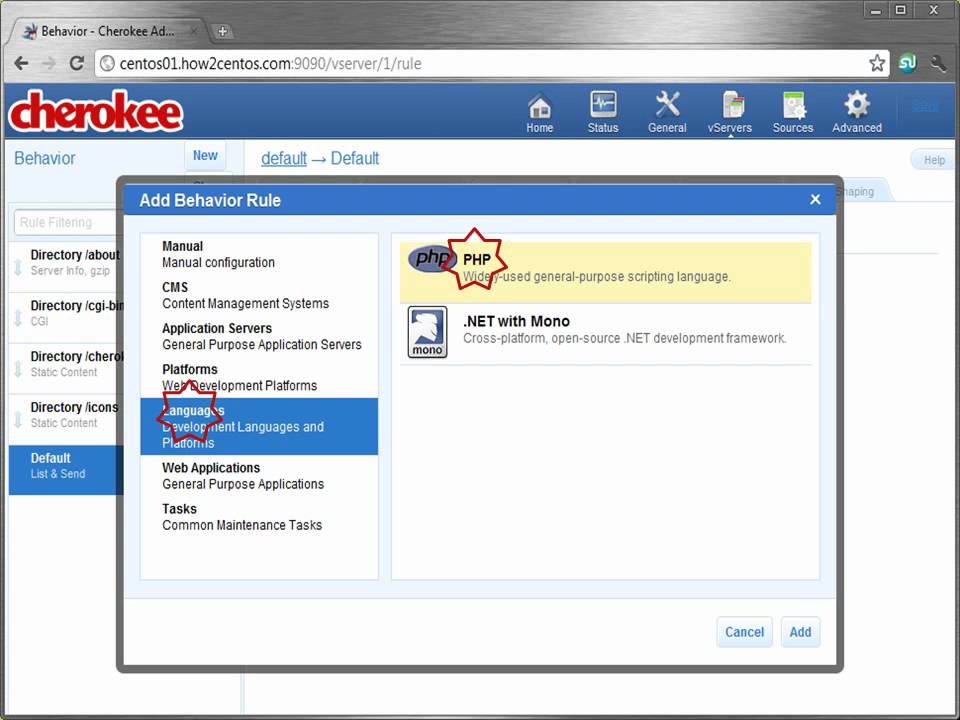
Task: Select the Application Servers category
Action: click(259, 336)
